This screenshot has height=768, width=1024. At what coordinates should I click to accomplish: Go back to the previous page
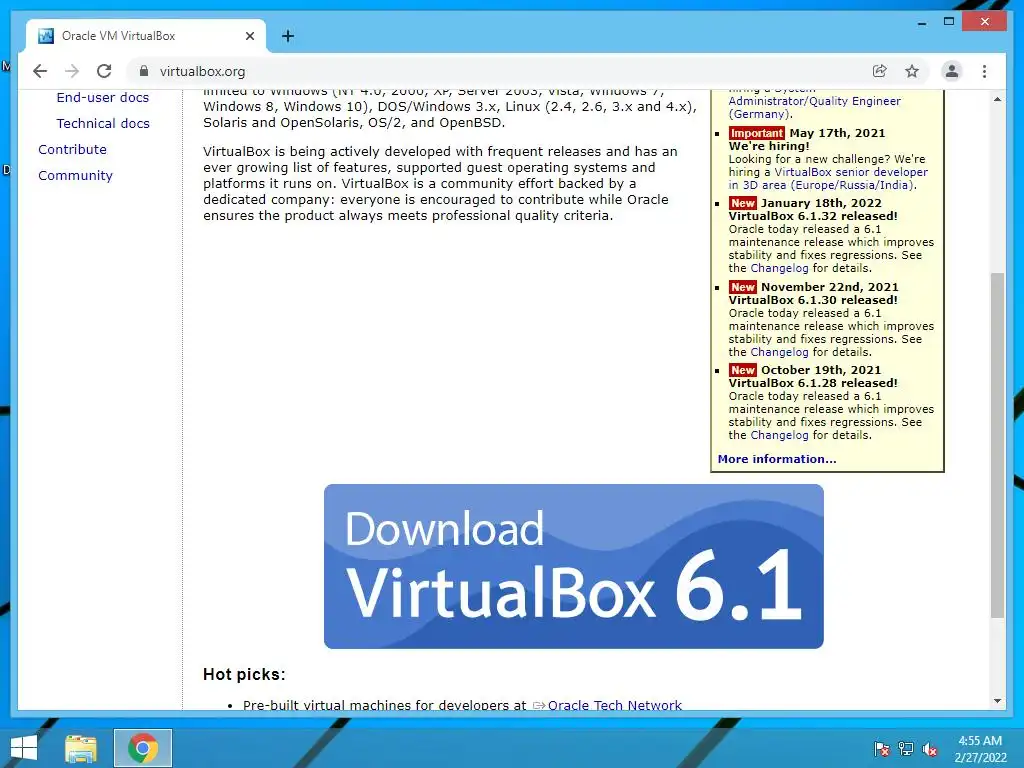click(x=40, y=71)
